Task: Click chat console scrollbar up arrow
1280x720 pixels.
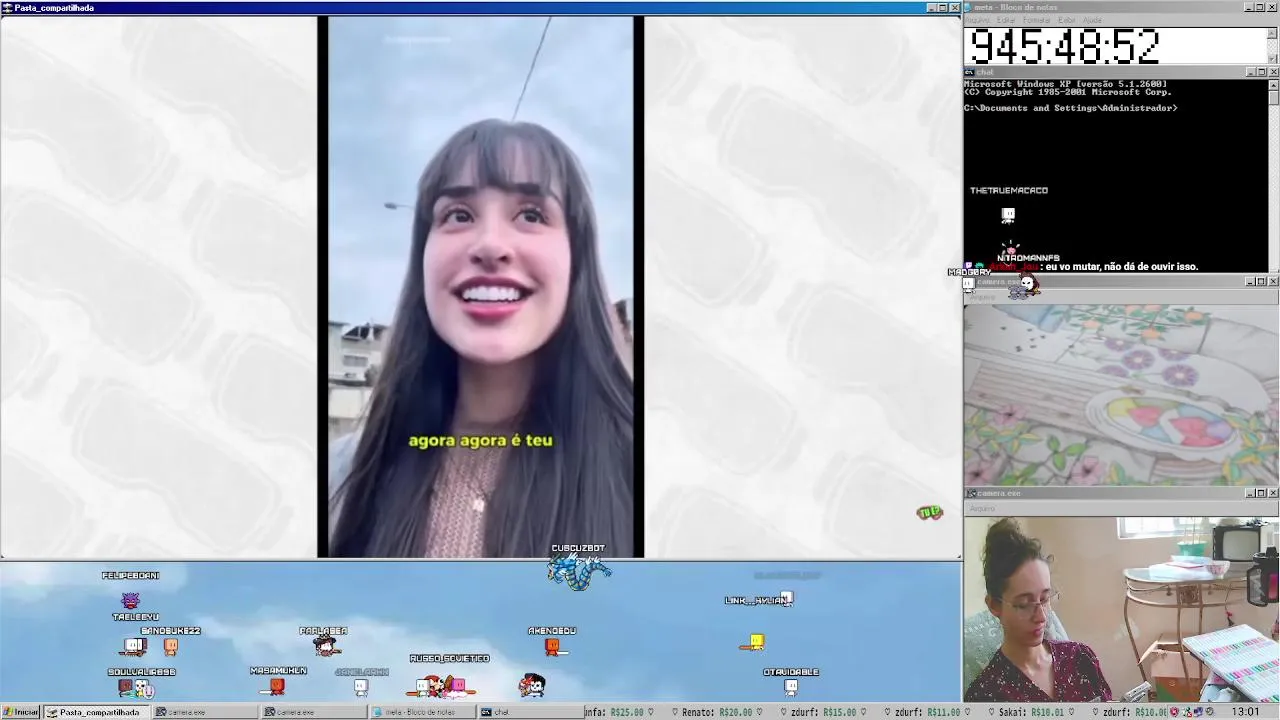Action: point(1273,84)
